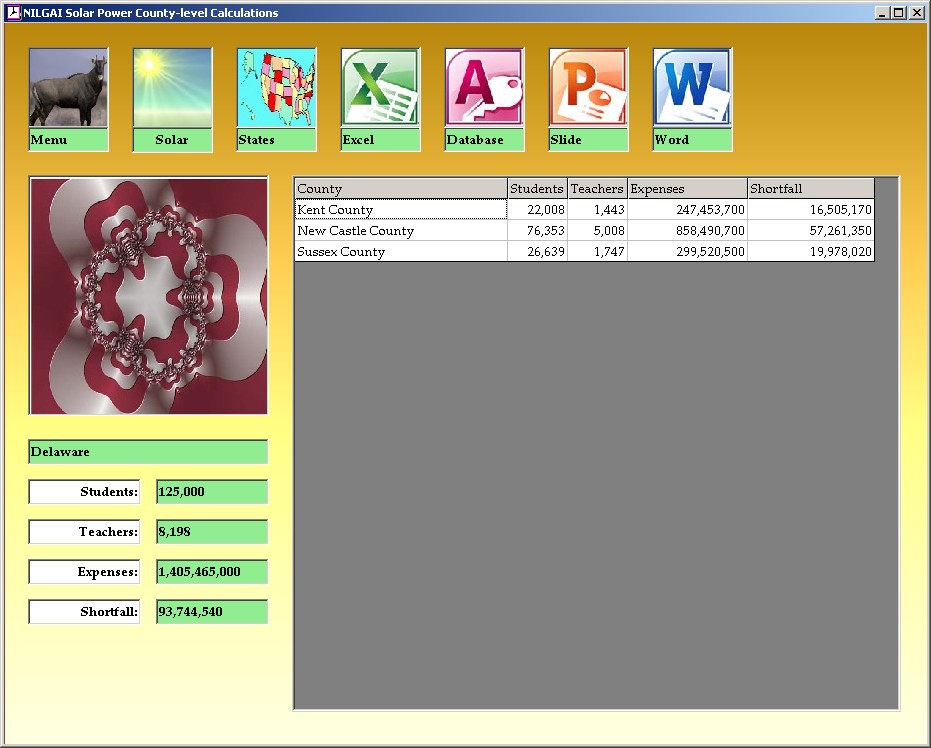The width and height of the screenshot is (931, 748).
Task: Maximize the NILGAI window
Action: [x=899, y=13]
